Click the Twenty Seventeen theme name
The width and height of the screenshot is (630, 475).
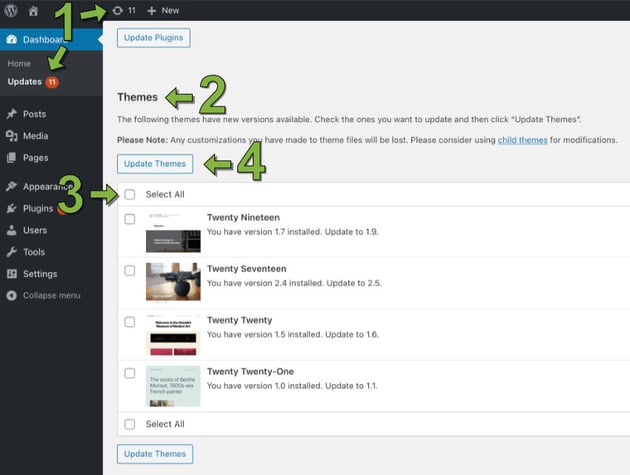247,269
